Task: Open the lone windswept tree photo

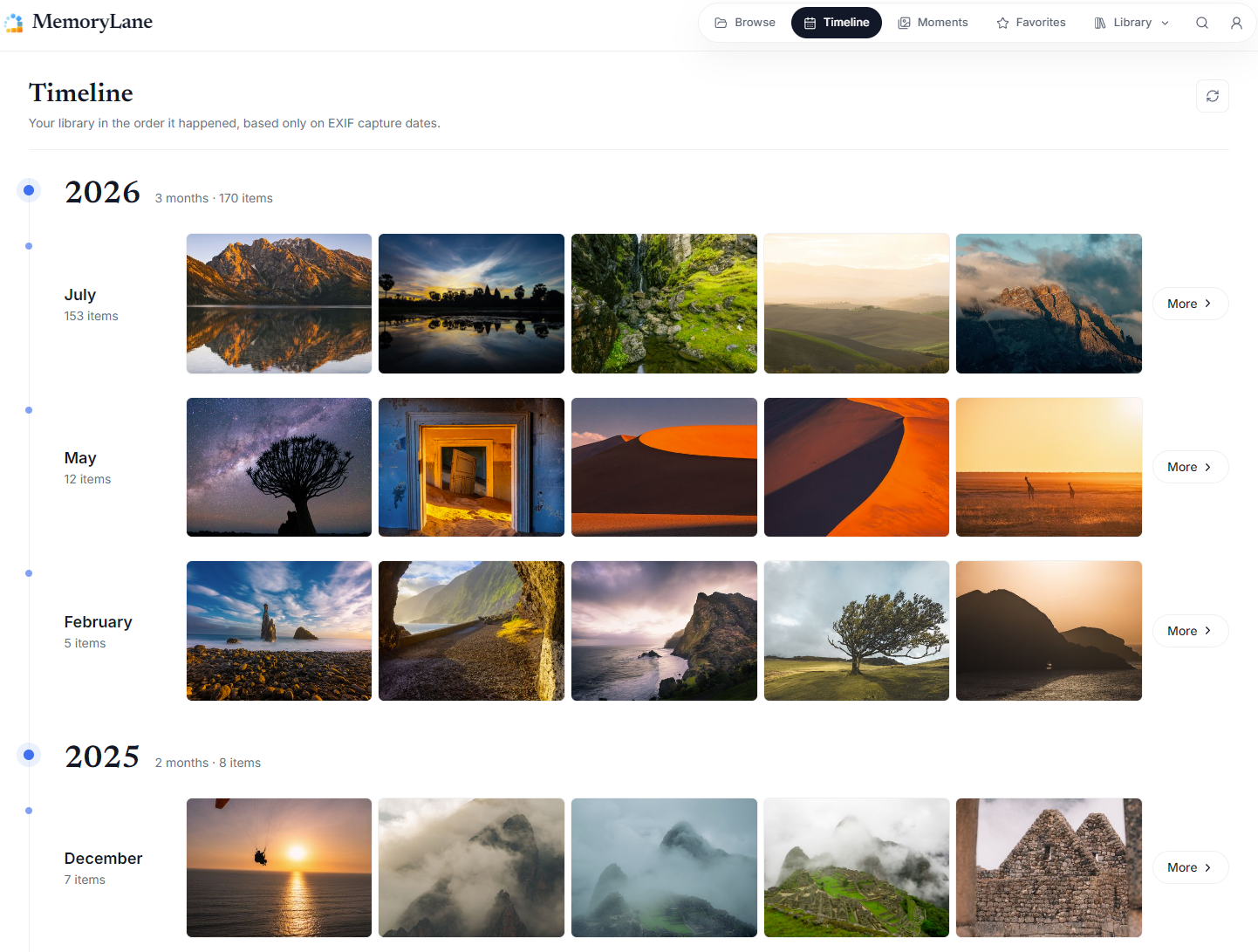Action: click(857, 631)
